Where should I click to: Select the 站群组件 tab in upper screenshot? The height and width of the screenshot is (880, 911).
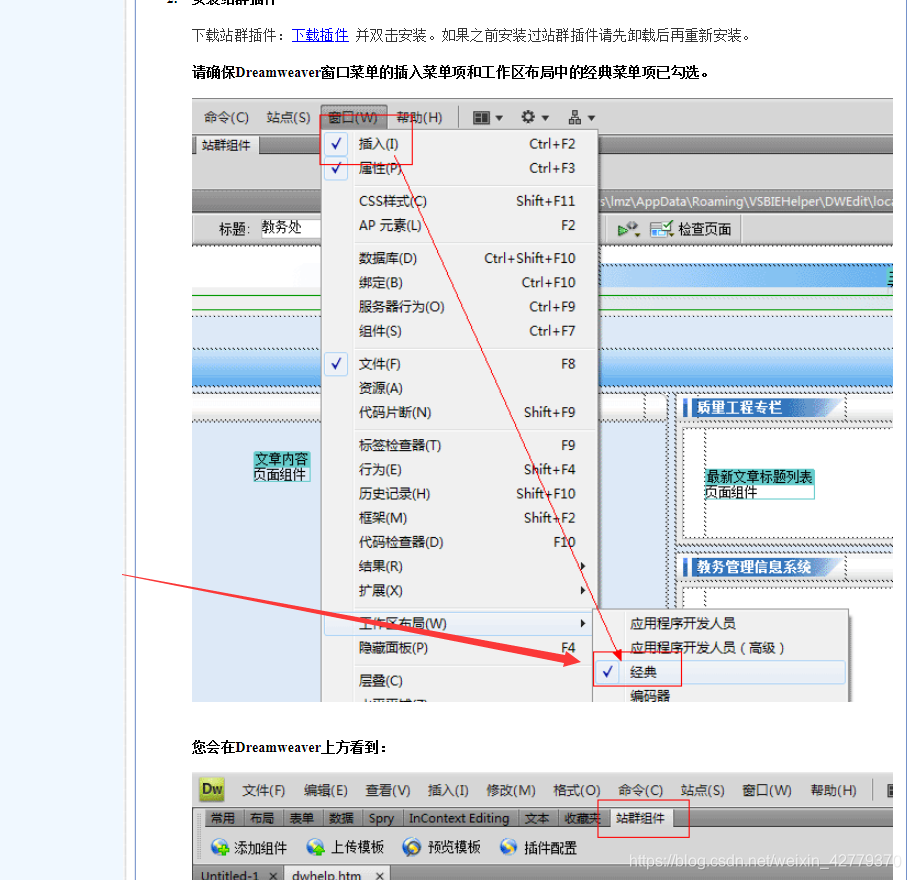226,145
